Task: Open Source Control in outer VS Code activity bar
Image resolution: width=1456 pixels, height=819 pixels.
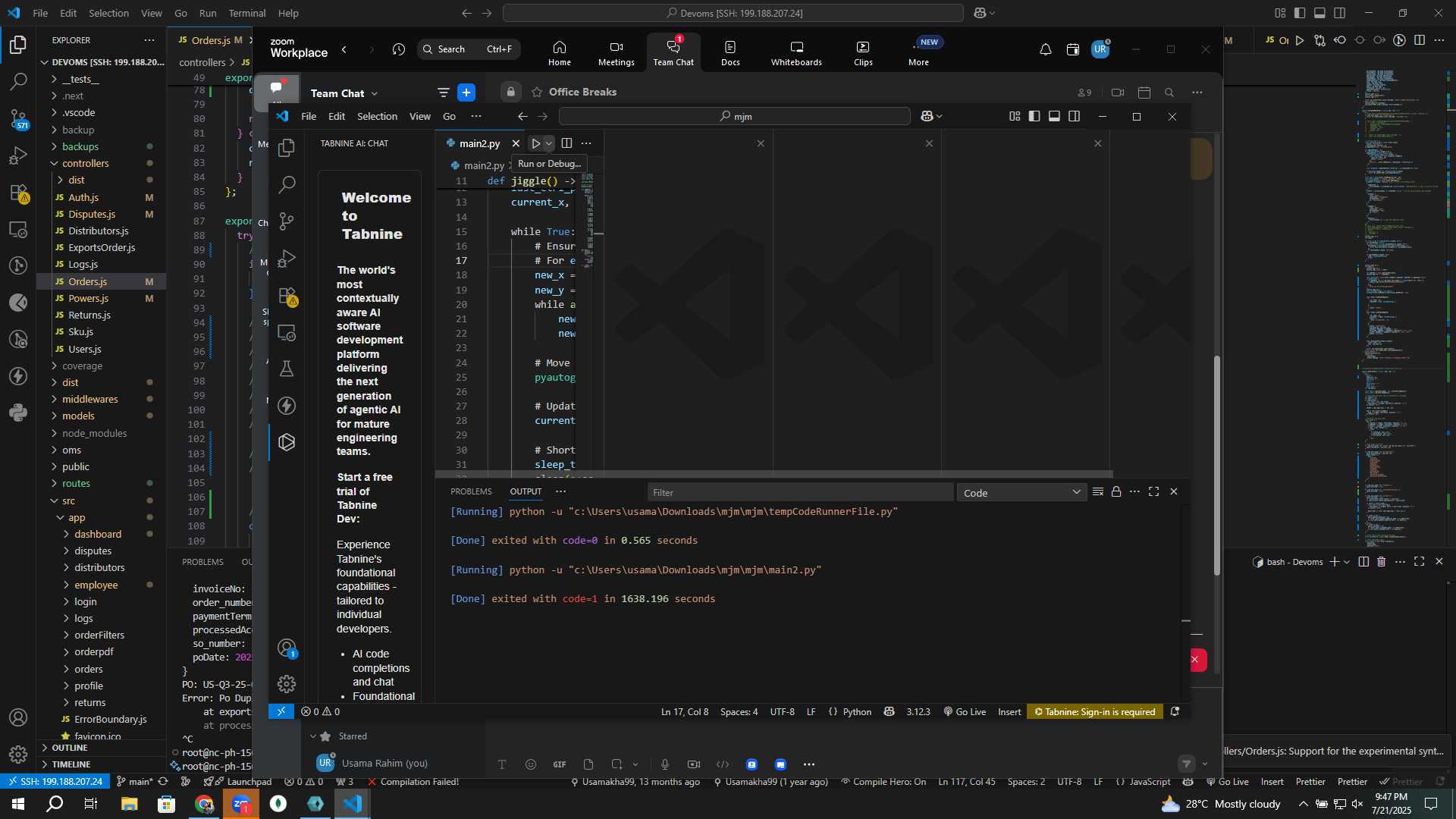Action: [x=18, y=118]
